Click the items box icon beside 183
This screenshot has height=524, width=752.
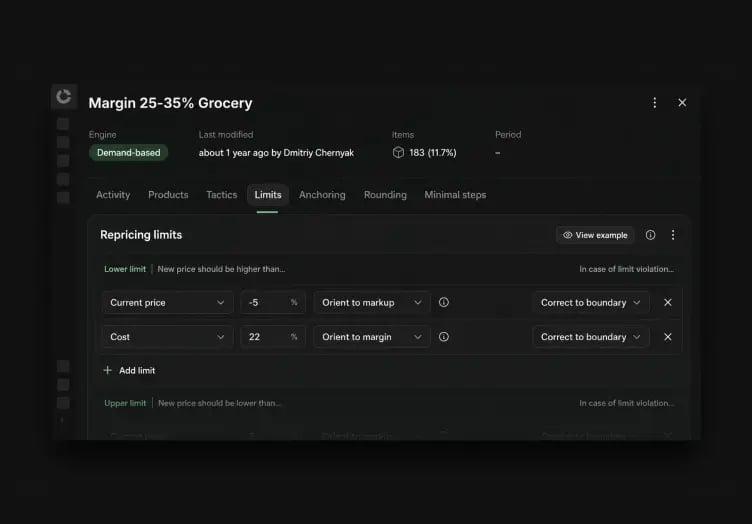click(398, 152)
